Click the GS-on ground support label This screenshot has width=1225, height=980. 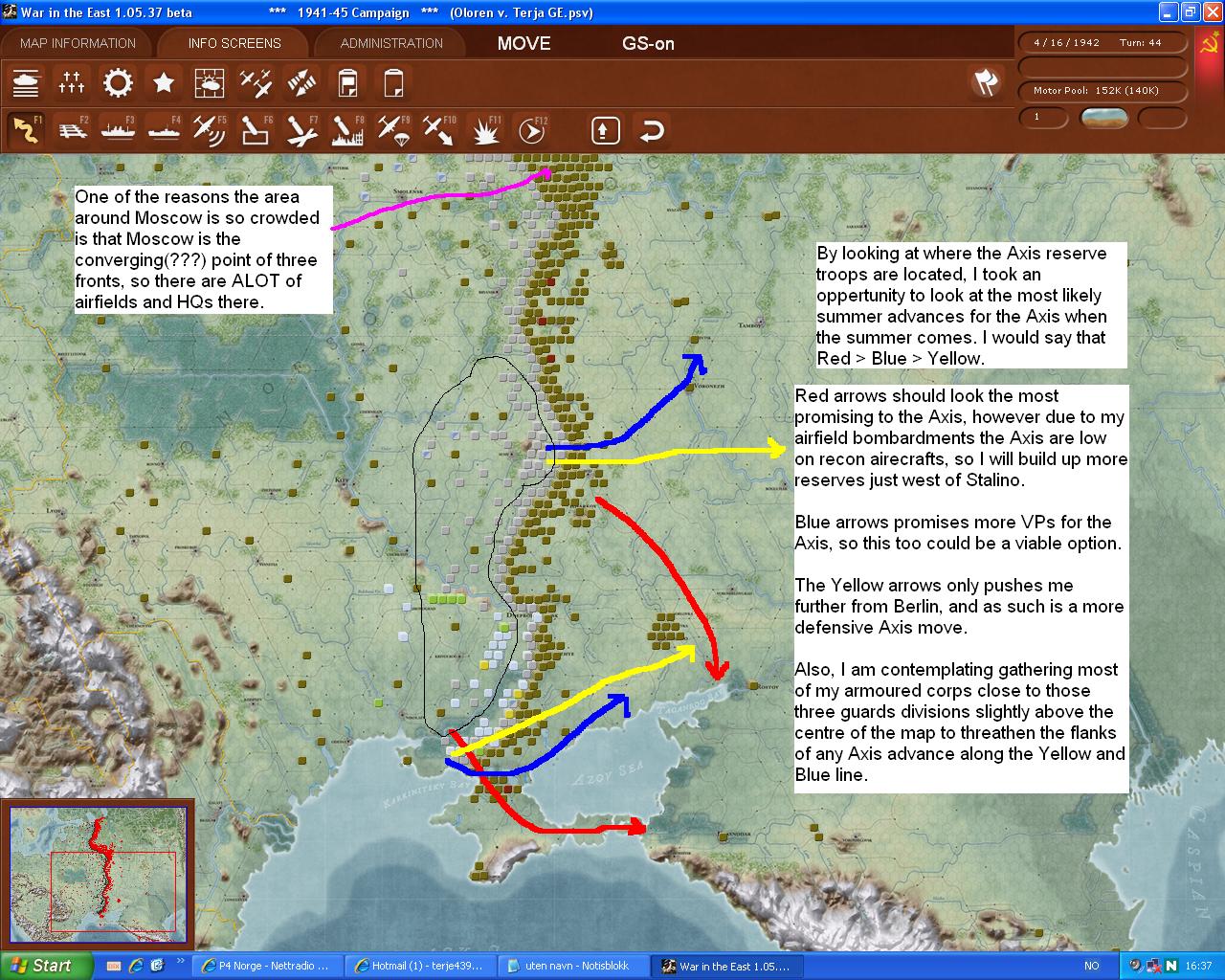(649, 43)
